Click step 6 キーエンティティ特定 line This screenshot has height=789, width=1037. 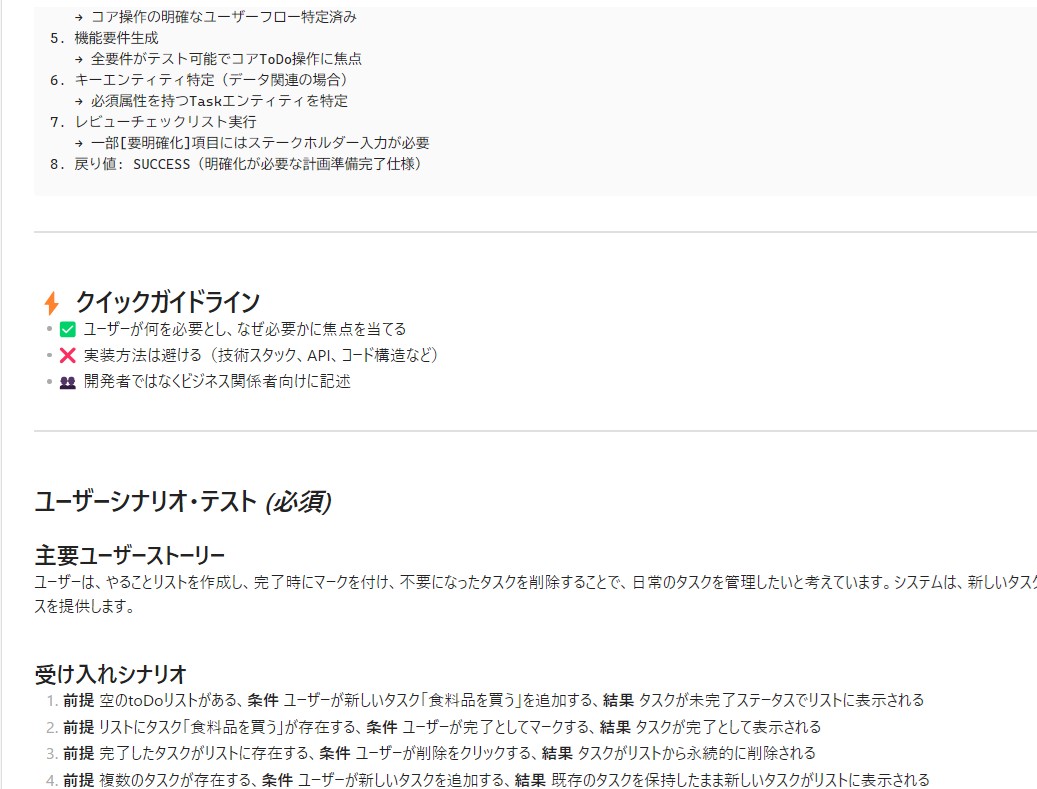click(199, 80)
